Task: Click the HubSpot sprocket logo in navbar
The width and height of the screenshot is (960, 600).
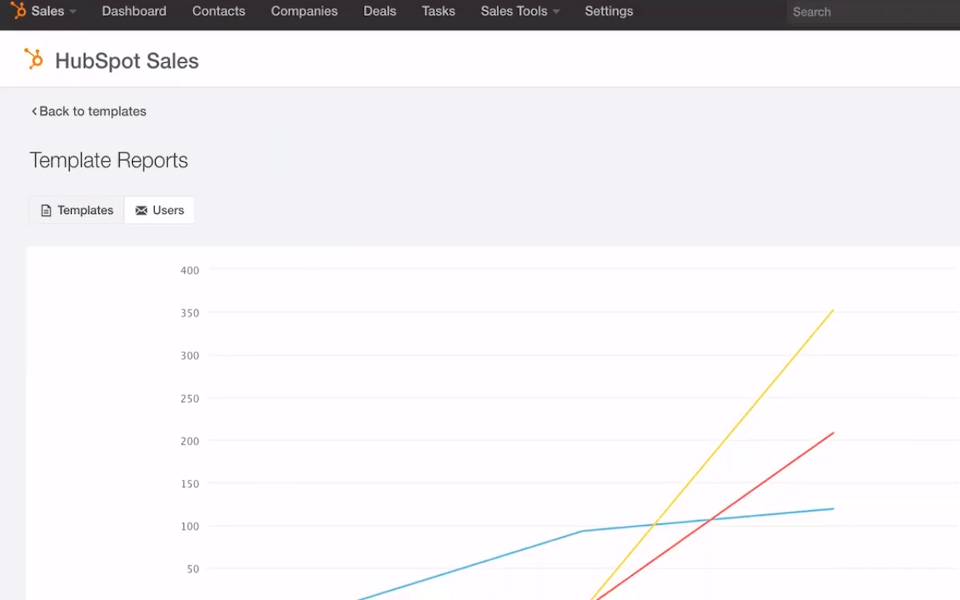Action: [18, 10]
